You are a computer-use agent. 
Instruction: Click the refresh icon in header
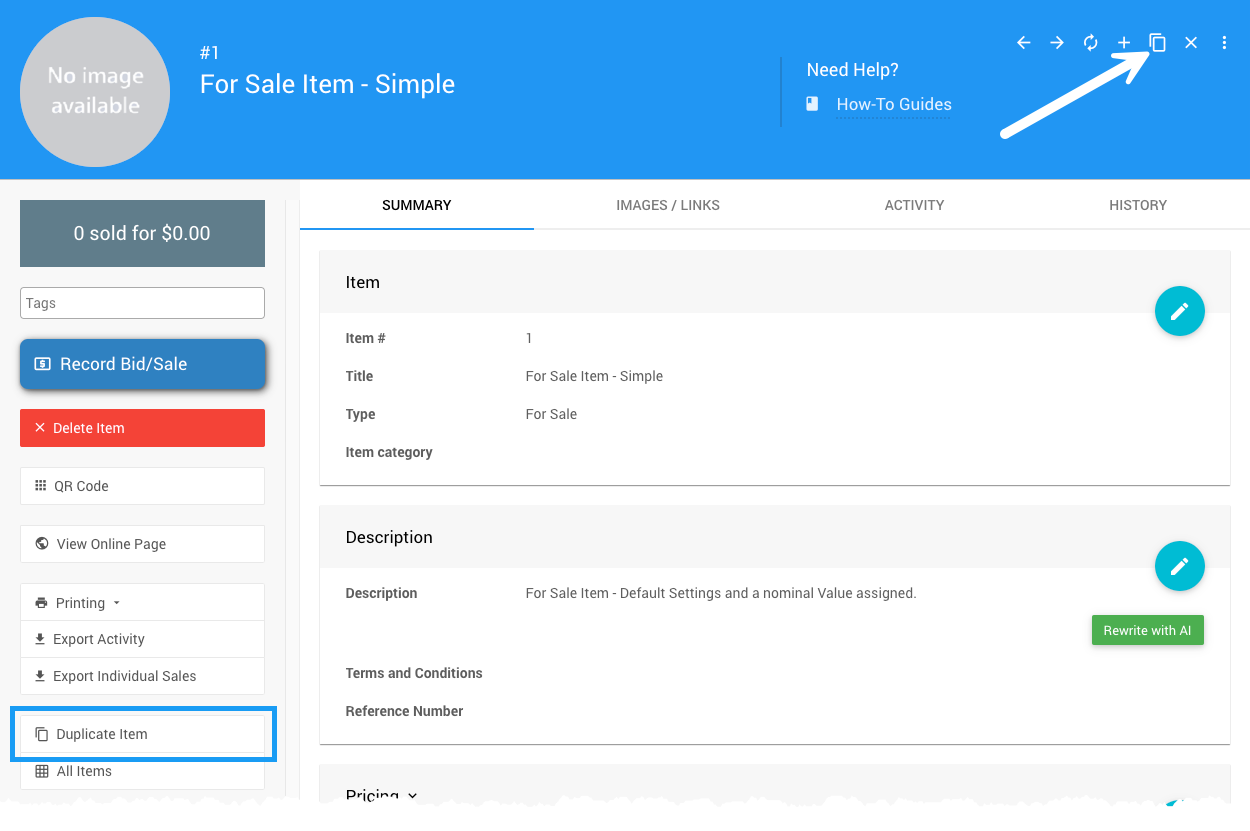(1091, 43)
